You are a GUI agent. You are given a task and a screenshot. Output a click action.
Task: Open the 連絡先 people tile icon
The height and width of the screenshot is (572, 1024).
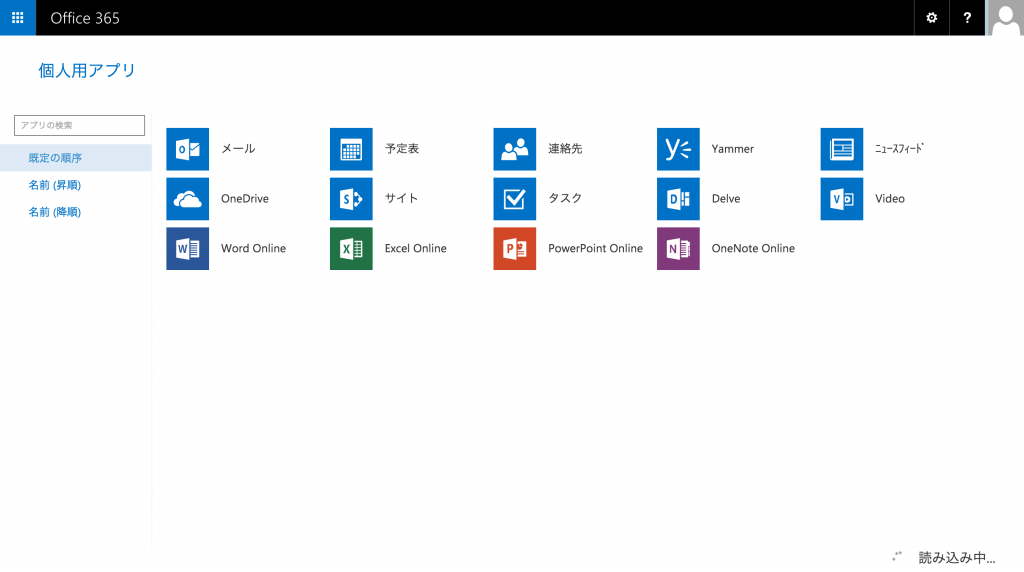515,149
